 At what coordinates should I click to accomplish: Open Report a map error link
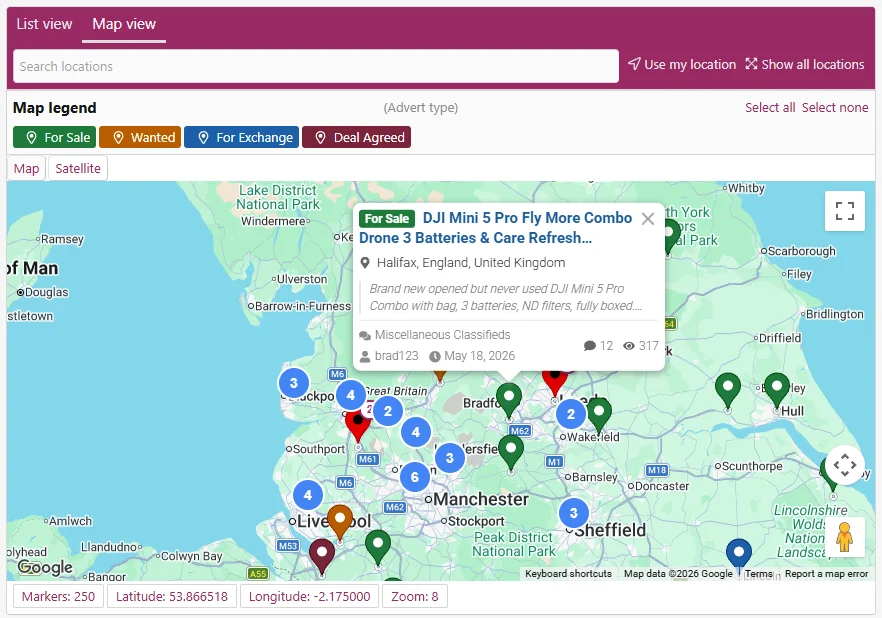pos(826,574)
